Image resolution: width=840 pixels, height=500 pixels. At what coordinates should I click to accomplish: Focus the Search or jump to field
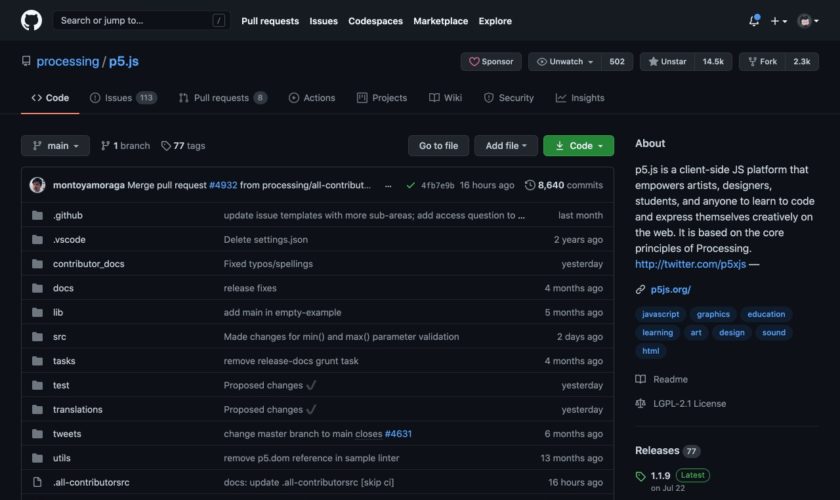pos(135,20)
